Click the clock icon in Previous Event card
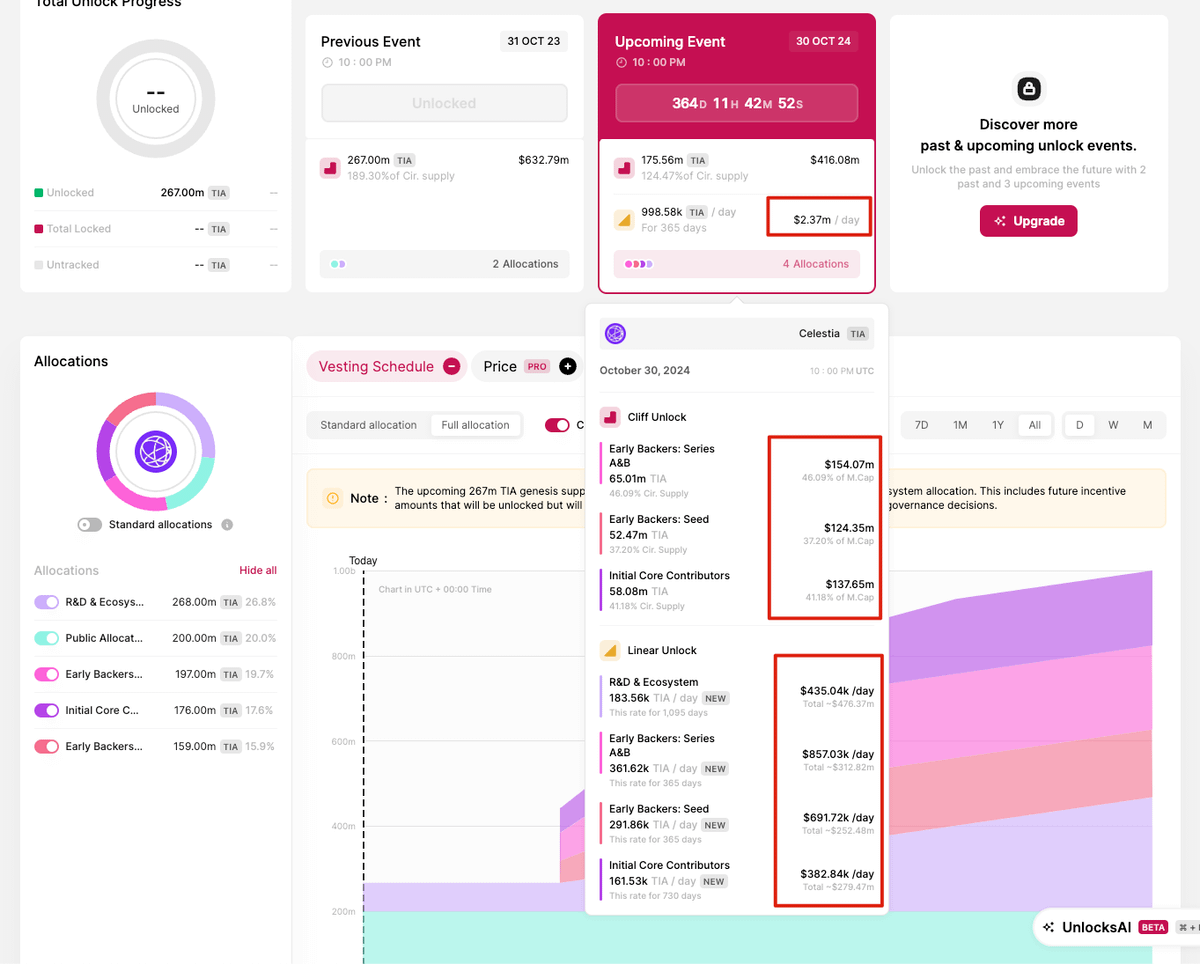The width and height of the screenshot is (1200, 964). [x=327, y=62]
